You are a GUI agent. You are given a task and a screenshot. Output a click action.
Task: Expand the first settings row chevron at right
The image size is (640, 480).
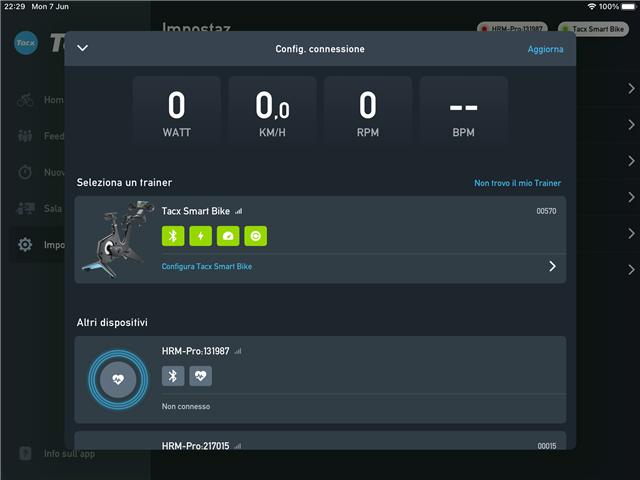(631, 88)
